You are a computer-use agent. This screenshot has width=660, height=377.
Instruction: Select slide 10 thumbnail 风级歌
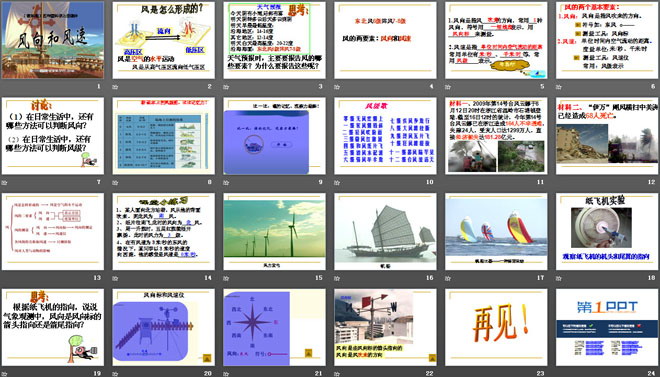pos(385,136)
